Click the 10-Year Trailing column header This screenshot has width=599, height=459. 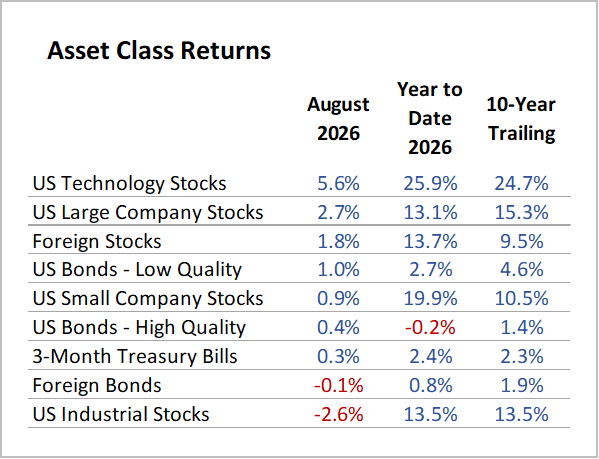[x=521, y=119]
